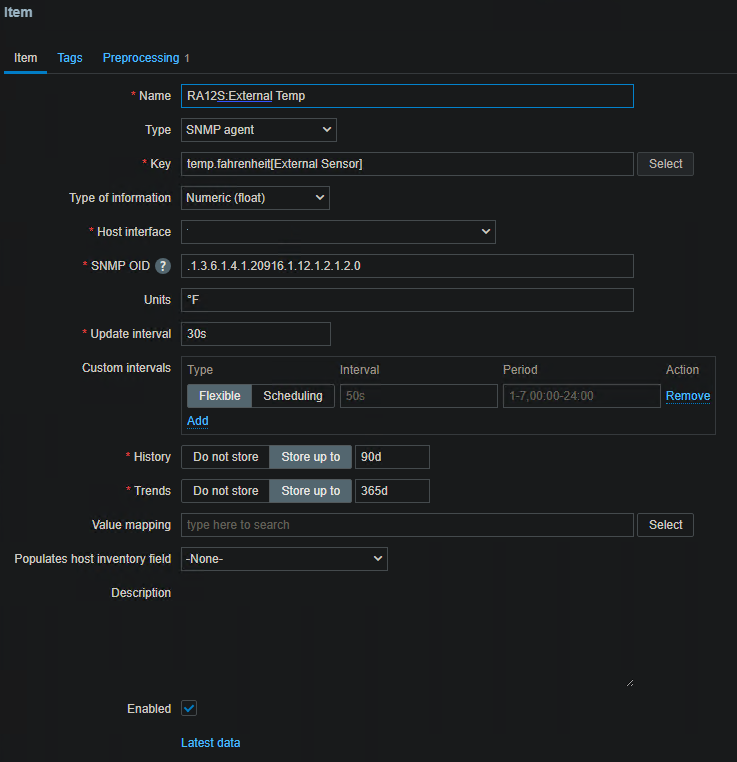
Task: Select Flexible custom interval type
Action: point(219,396)
